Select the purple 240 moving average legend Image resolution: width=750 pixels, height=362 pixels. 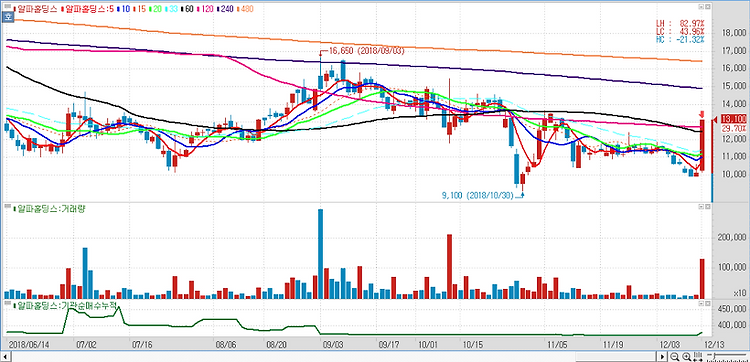(225, 9)
